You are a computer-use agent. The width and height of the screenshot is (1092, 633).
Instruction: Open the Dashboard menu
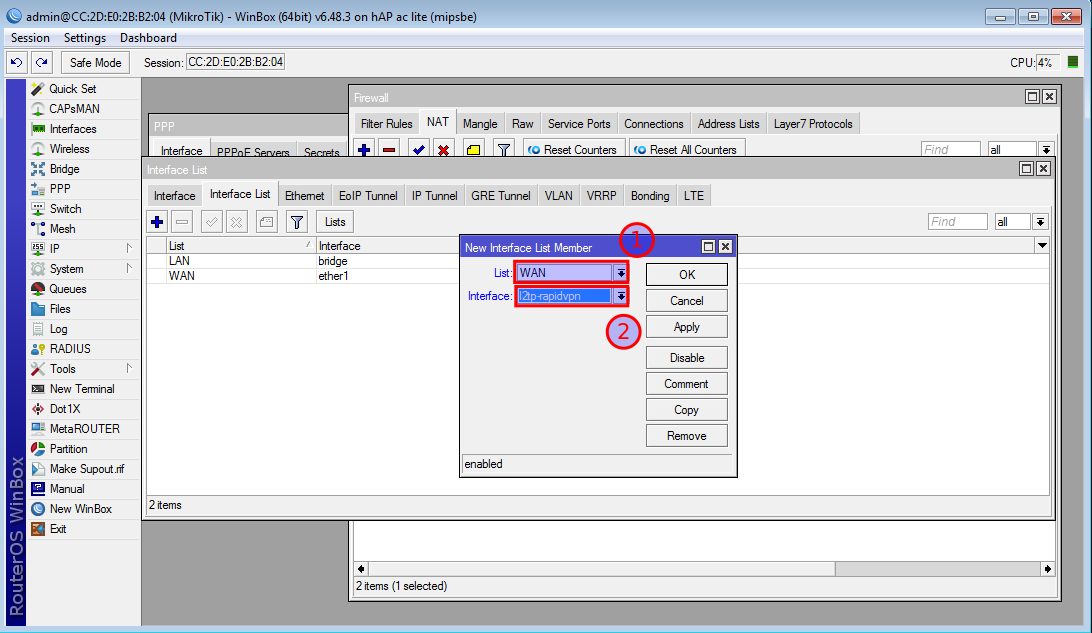[148, 38]
